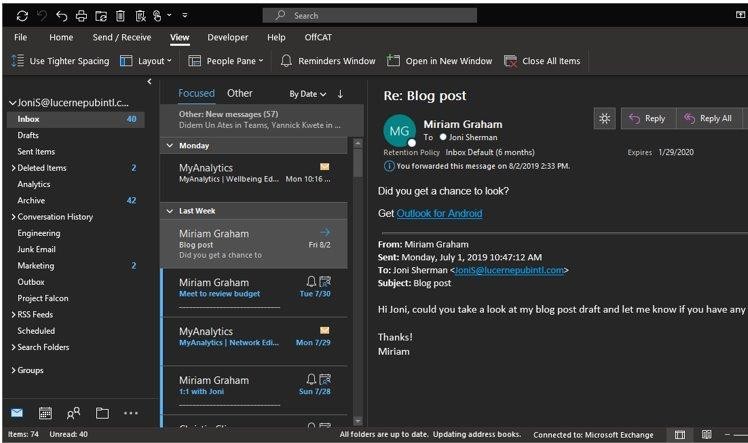Open the Send / Receive ribbon tab
Viewport: 748px width, 443px height.
tap(122, 37)
